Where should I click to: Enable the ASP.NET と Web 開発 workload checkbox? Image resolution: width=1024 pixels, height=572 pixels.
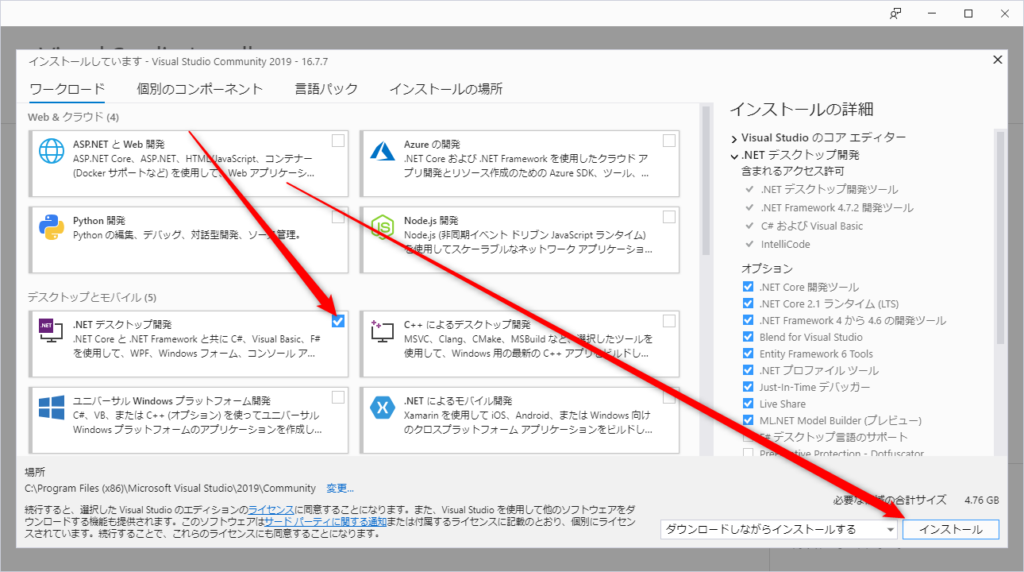pos(338,141)
